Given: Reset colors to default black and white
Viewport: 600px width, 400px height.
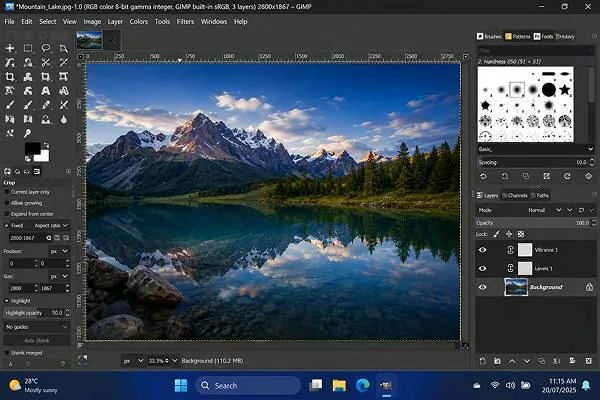Looking at the screenshot, I should [x=28, y=158].
